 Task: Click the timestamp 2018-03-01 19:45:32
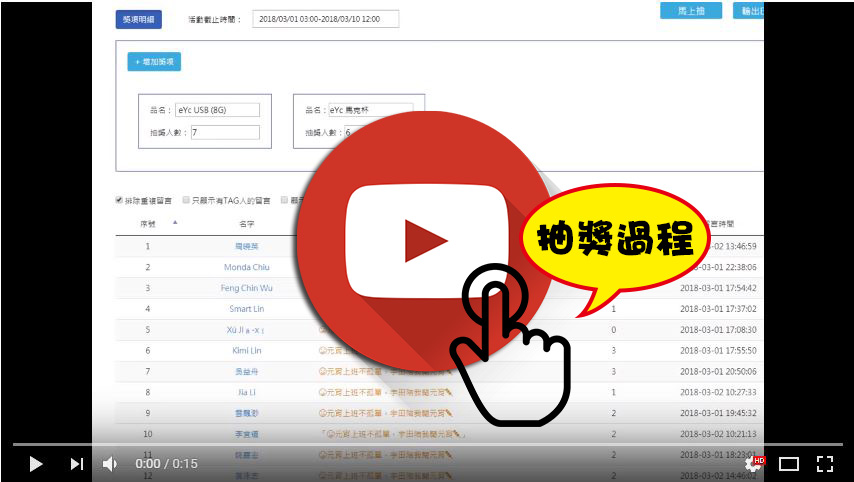718,413
